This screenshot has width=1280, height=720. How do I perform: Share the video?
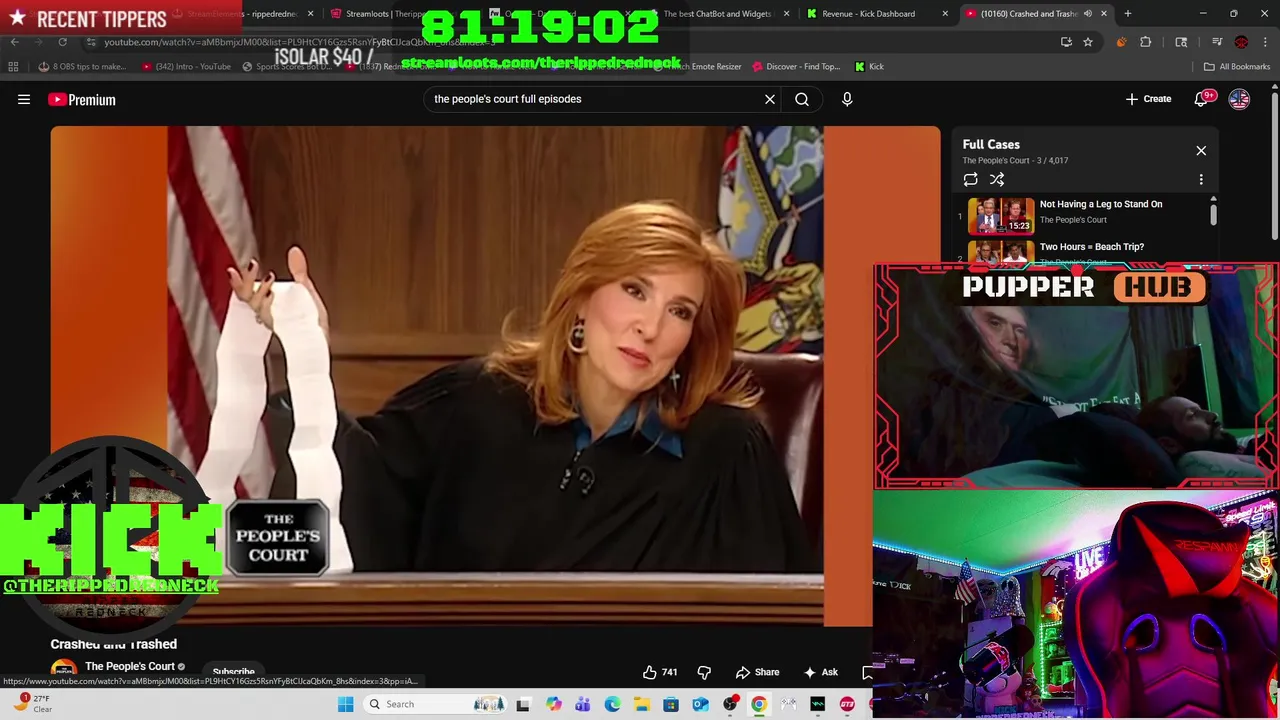click(x=757, y=672)
